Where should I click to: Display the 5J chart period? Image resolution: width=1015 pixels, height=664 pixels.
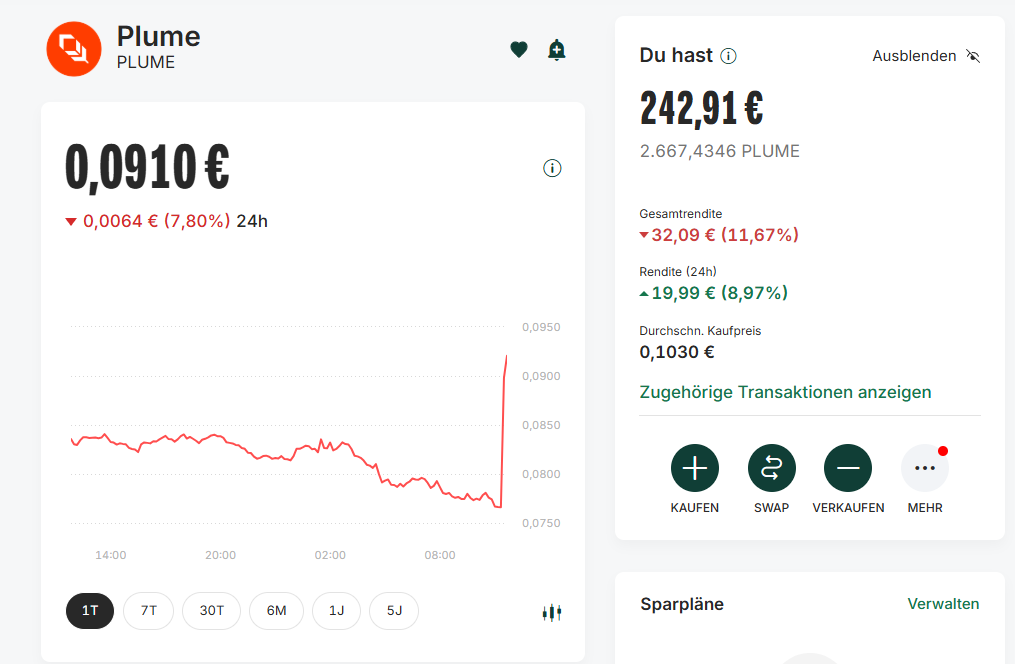[x=394, y=610]
